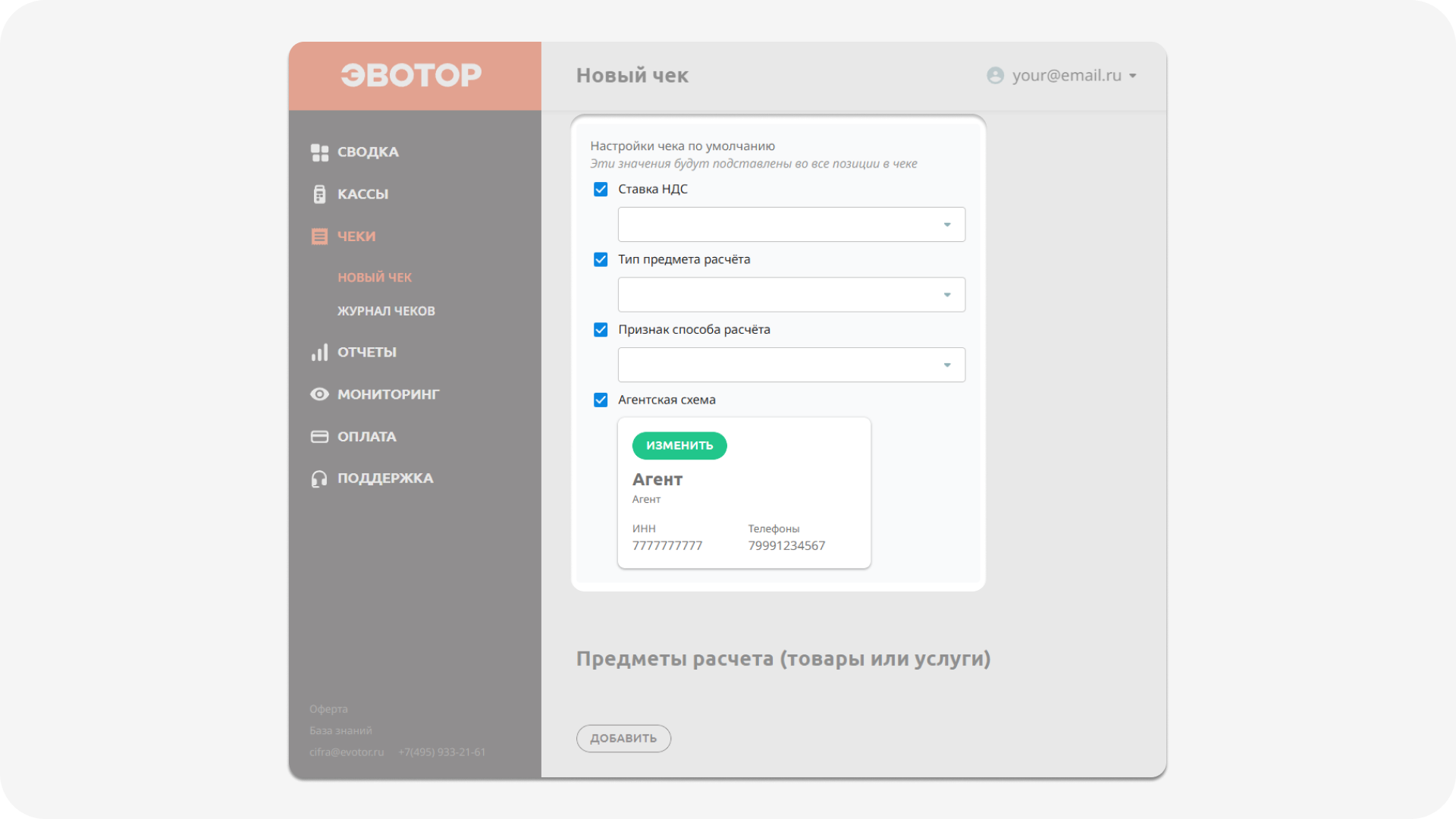The height and width of the screenshot is (819, 1456).
Task: Open the Ставка НДС dropdown
Action: tap(791, 224)
